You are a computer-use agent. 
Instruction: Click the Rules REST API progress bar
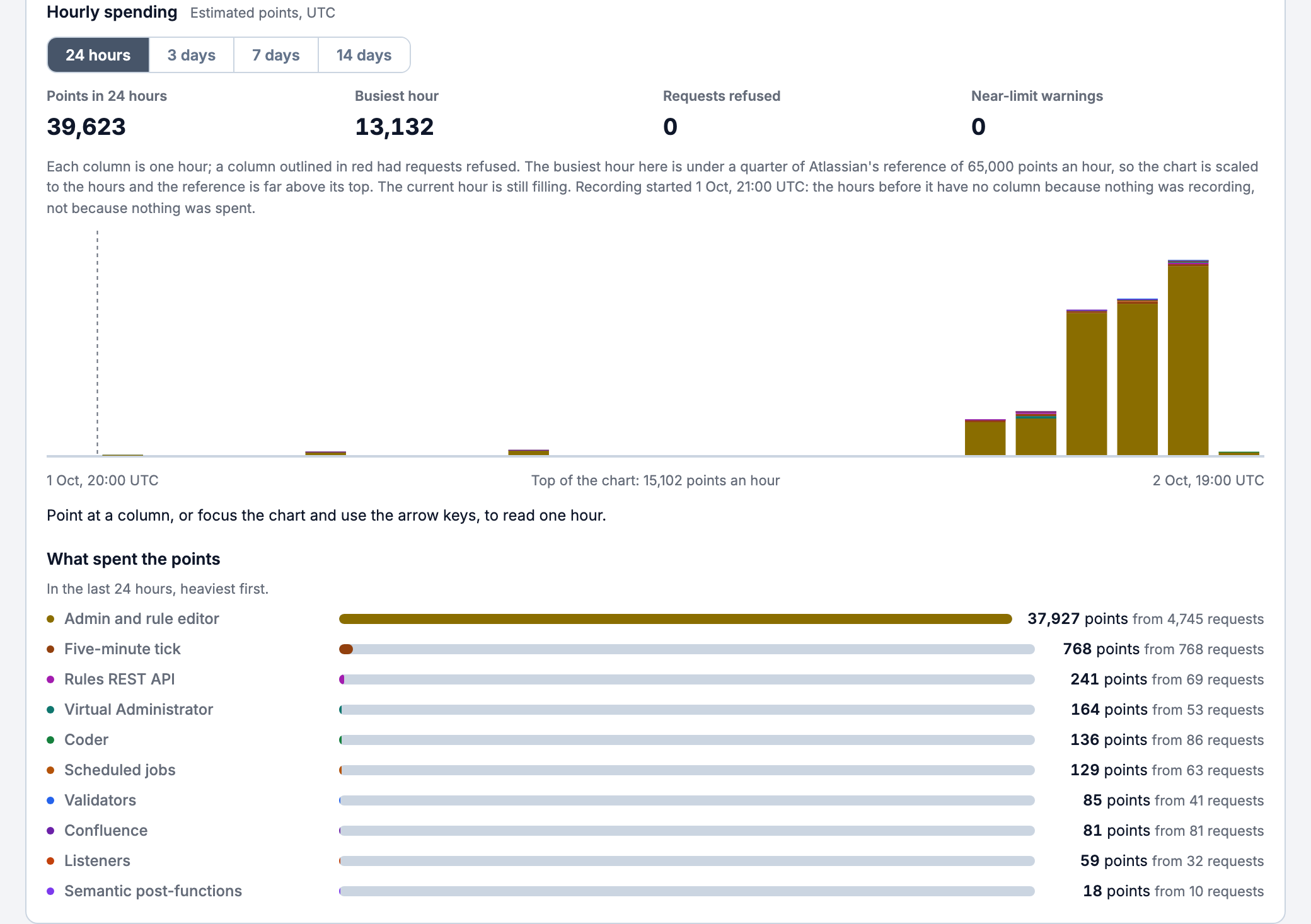click(x=687, y=679)
